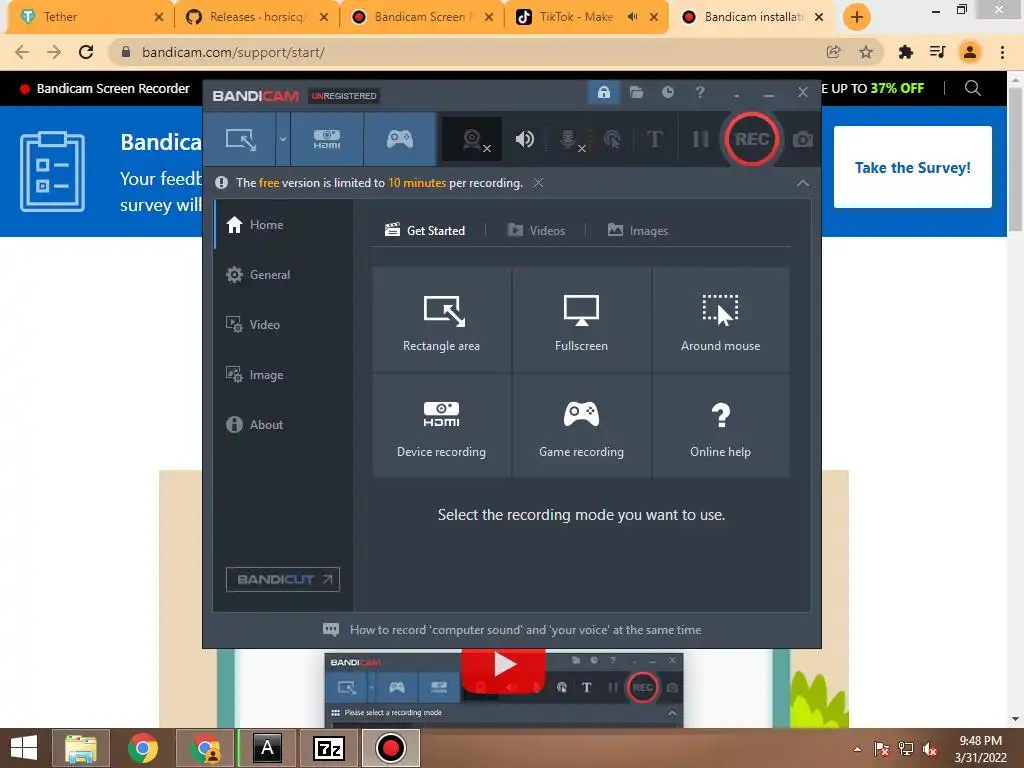The image size is (1024, 768).
Task: Choose Device recording tile
Action: pos(441,426)
